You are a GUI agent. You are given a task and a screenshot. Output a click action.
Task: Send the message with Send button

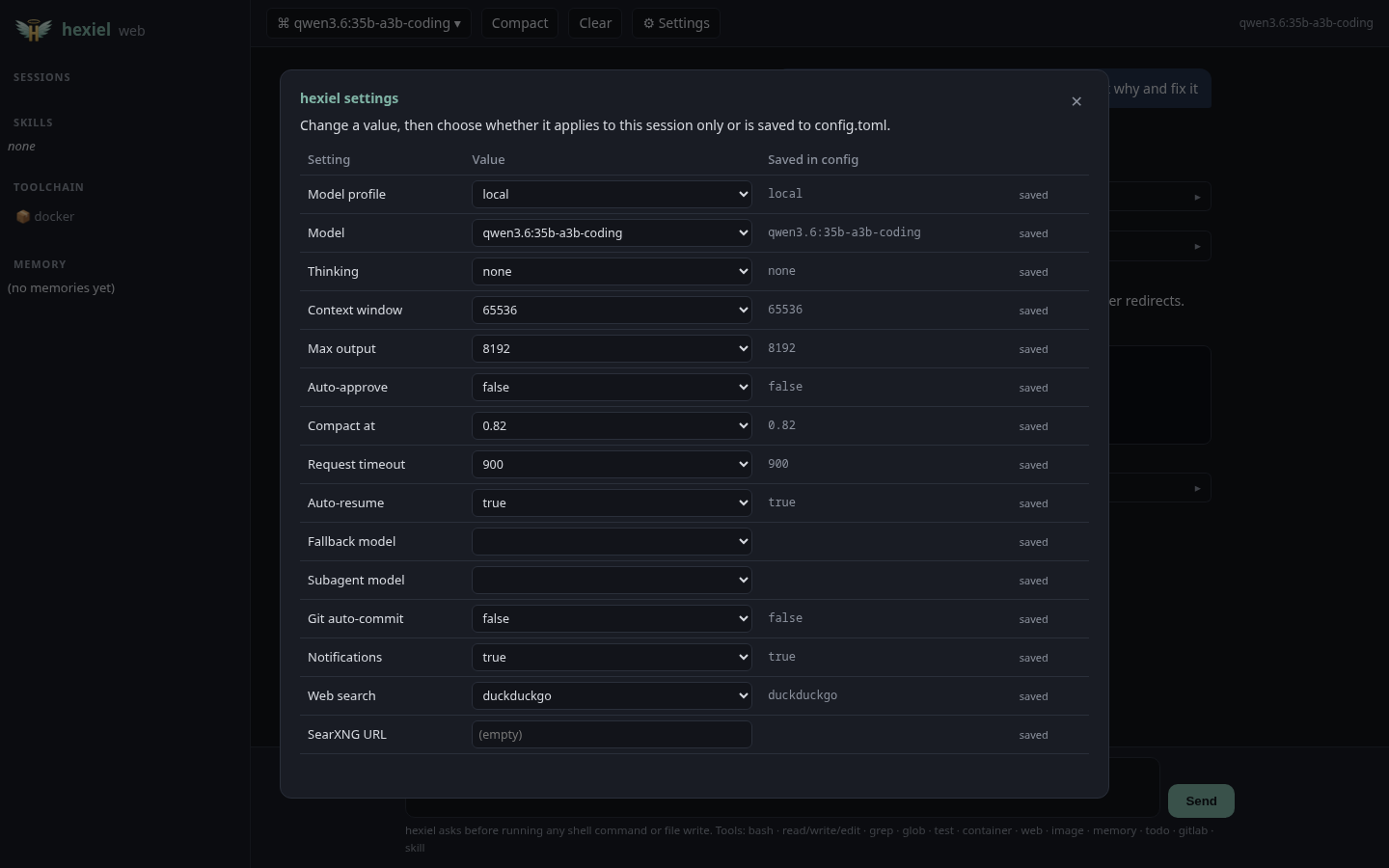[x=1201, y=800]
